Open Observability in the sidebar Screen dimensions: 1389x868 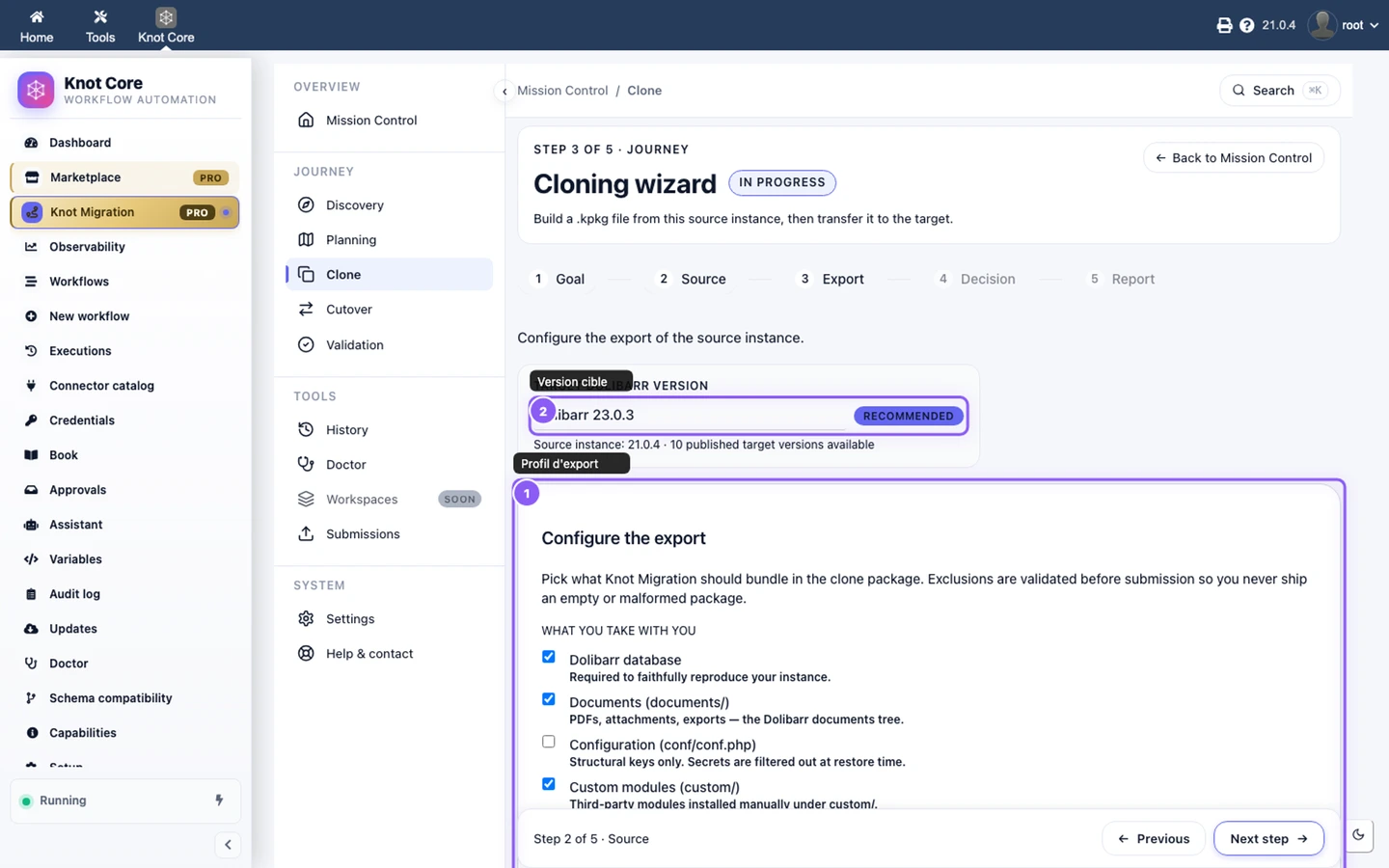pyautogui.click(x=125, y=247)
